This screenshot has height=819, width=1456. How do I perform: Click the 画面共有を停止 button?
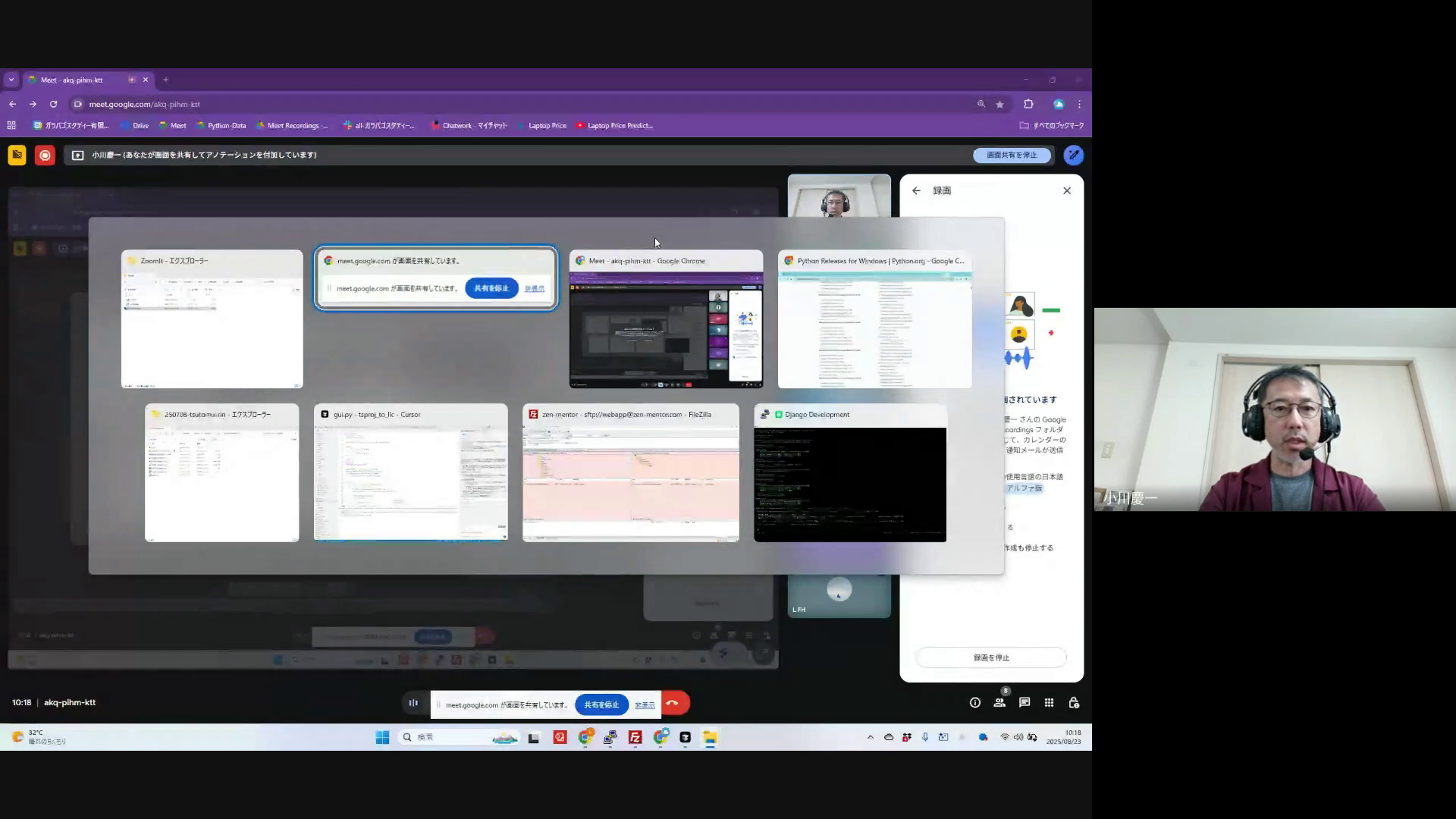[x=1012, y=155]
